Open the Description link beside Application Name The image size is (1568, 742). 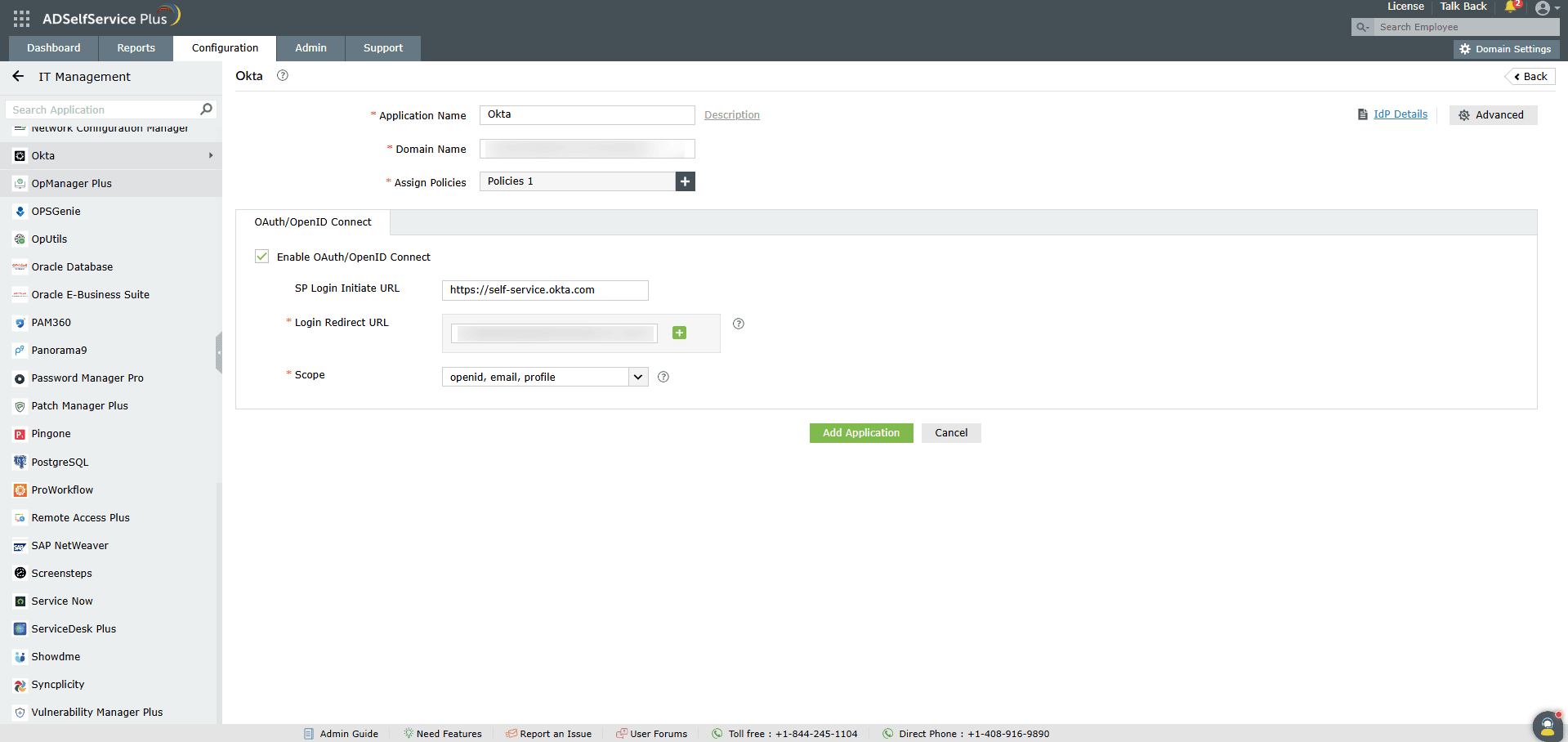point(731,114)
